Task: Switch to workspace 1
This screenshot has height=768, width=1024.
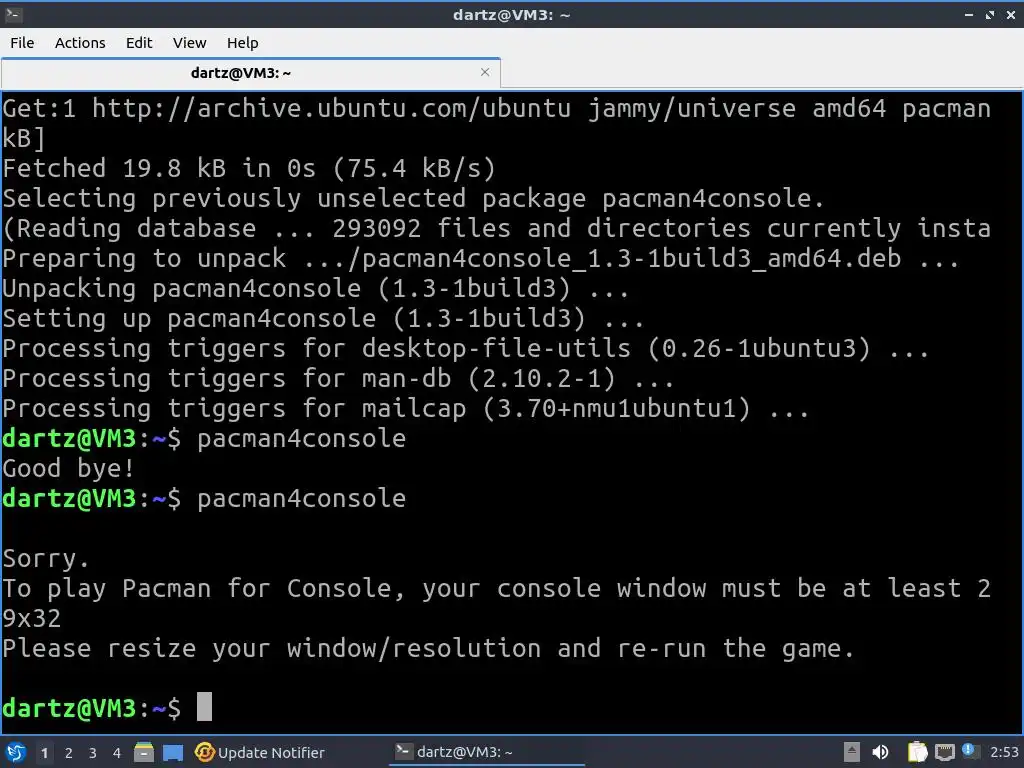Action: click(x=44, y=753)
